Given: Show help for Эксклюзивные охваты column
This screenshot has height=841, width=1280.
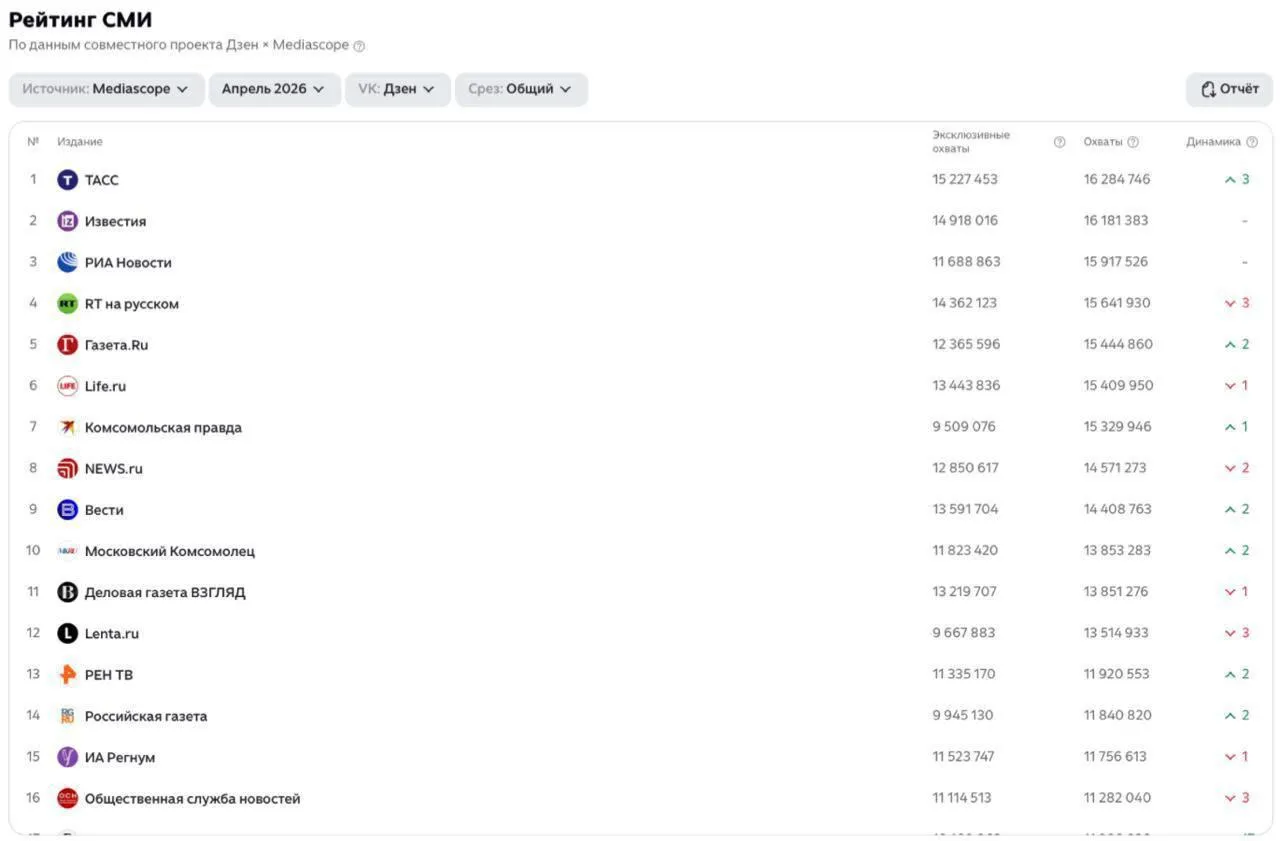Looking at the screenshot, I should [1060, 142].
